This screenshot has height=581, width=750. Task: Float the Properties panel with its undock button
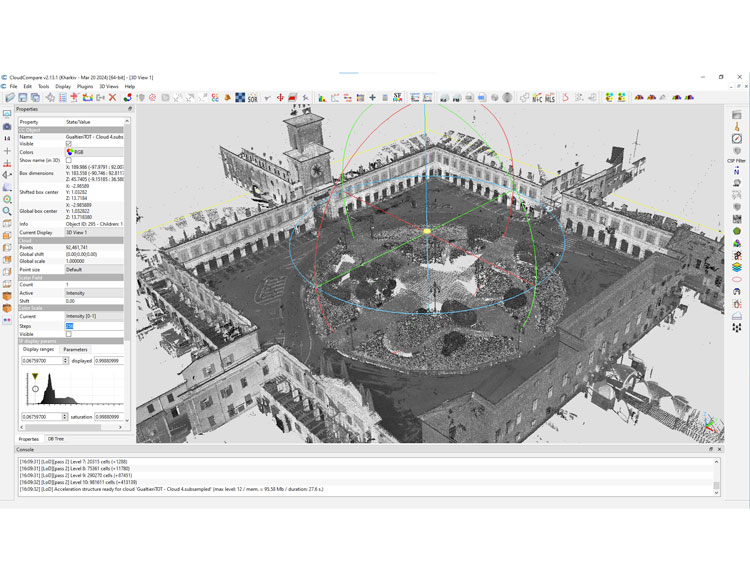[x=130, y=109]
